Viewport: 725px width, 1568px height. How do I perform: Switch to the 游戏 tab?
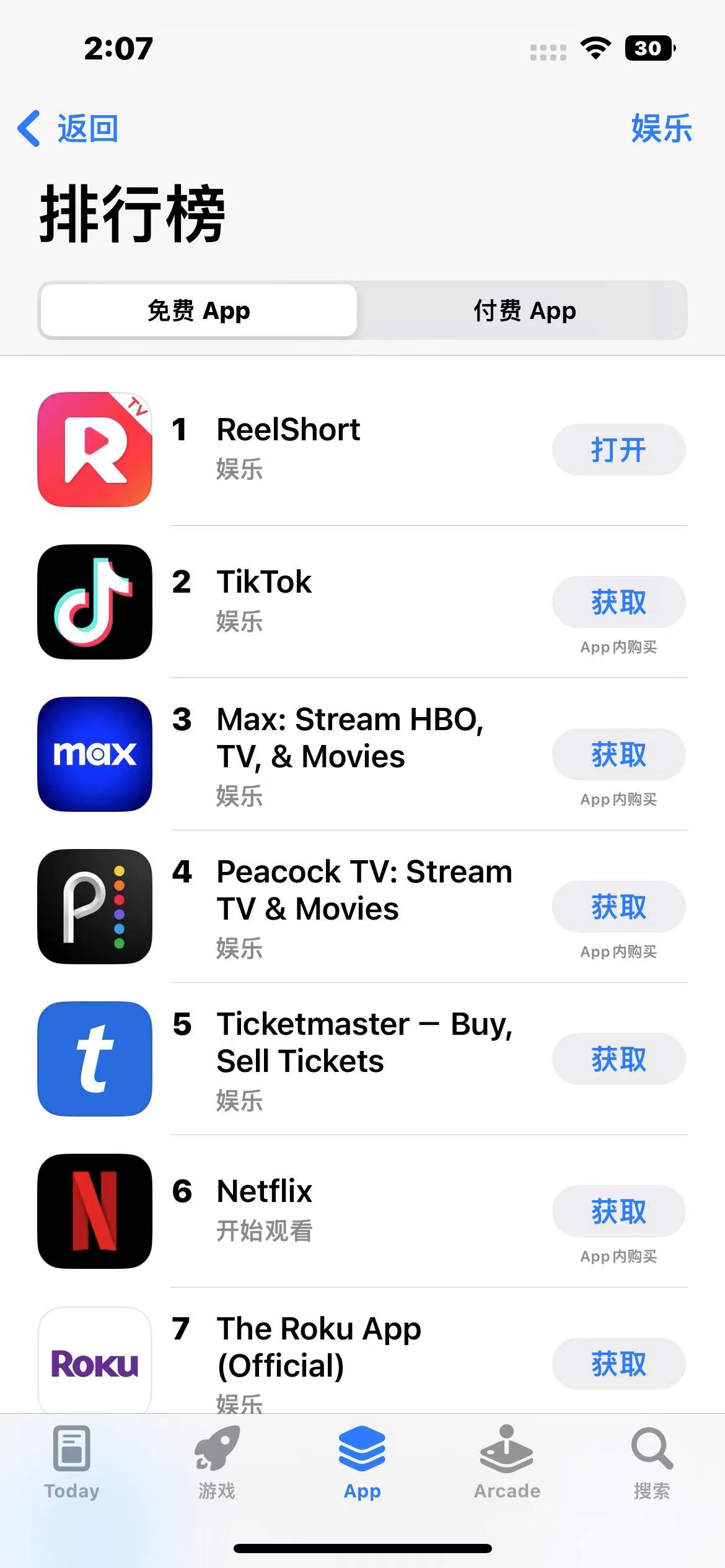coord(217,1463)
